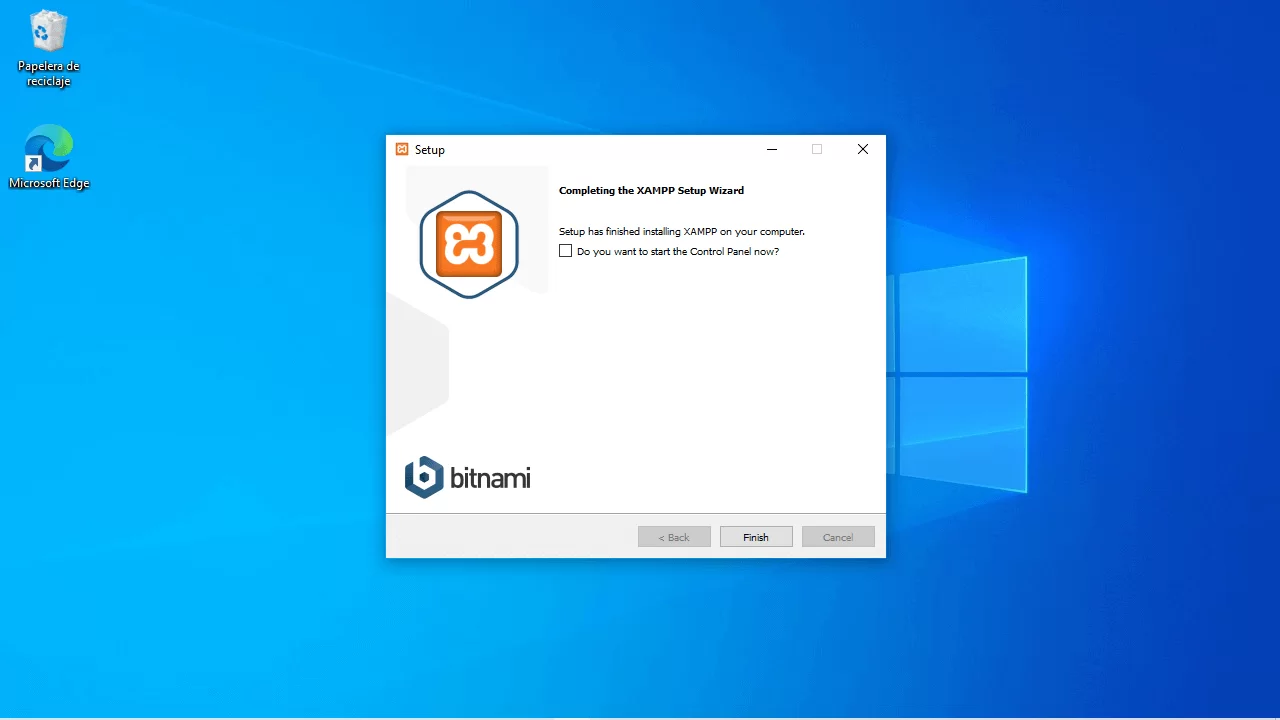Click the Finish button
The image size is (1280, 720).
click(x=756, y=537)
